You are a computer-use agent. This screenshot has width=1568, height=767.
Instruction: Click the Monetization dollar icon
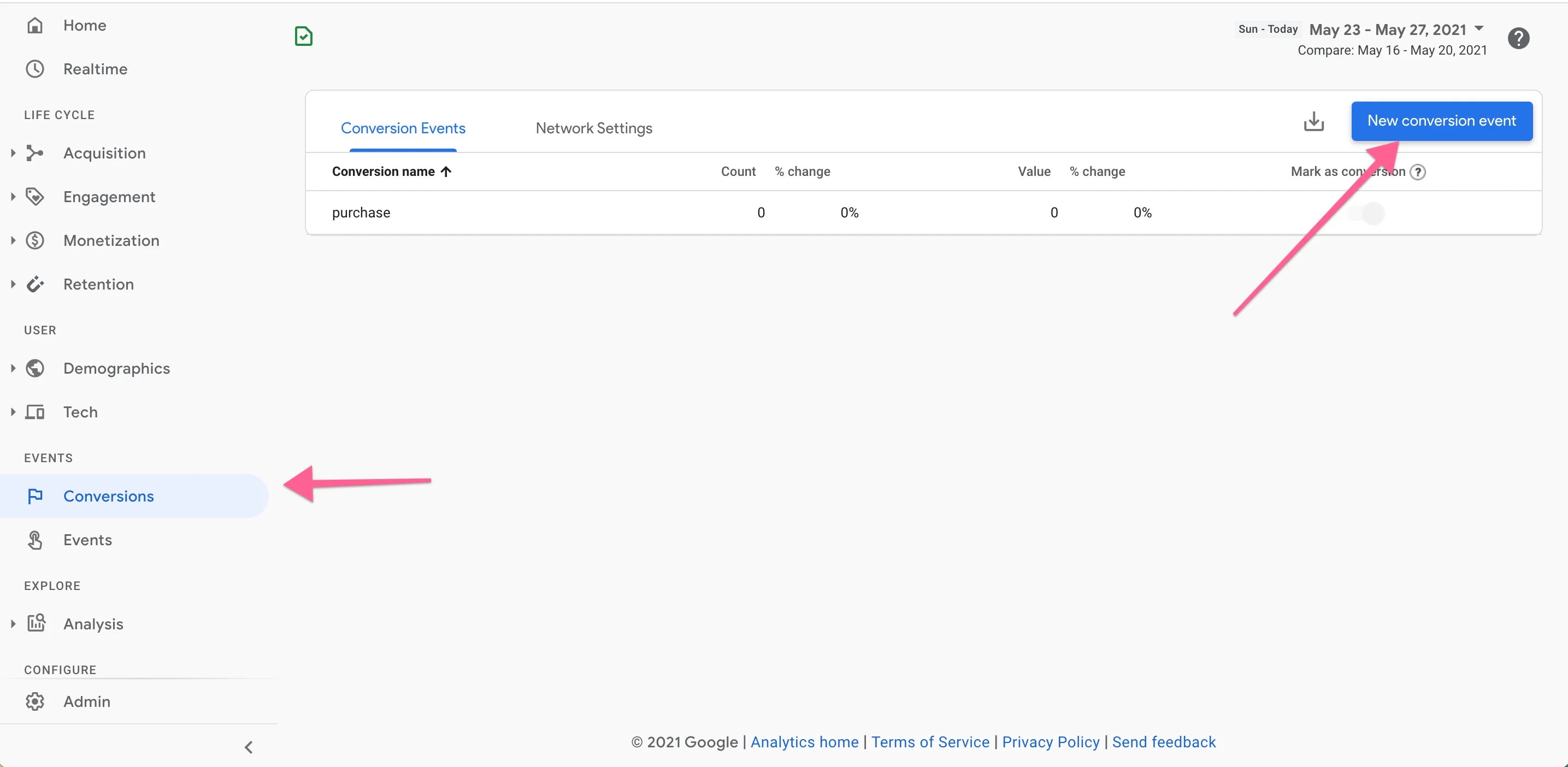click(x=36, y=240)
